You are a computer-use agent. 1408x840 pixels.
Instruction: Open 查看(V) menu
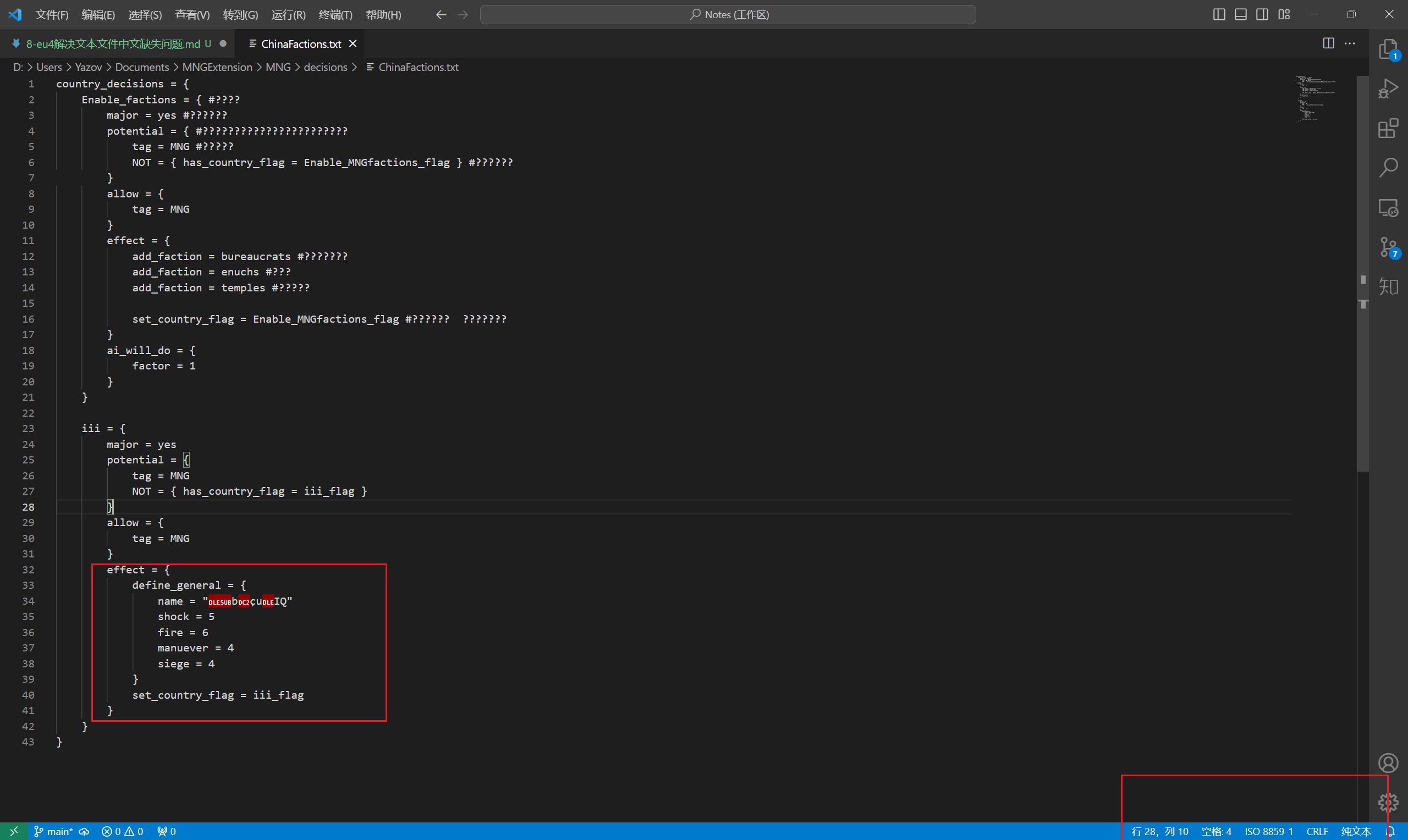[x=192, y=15]
